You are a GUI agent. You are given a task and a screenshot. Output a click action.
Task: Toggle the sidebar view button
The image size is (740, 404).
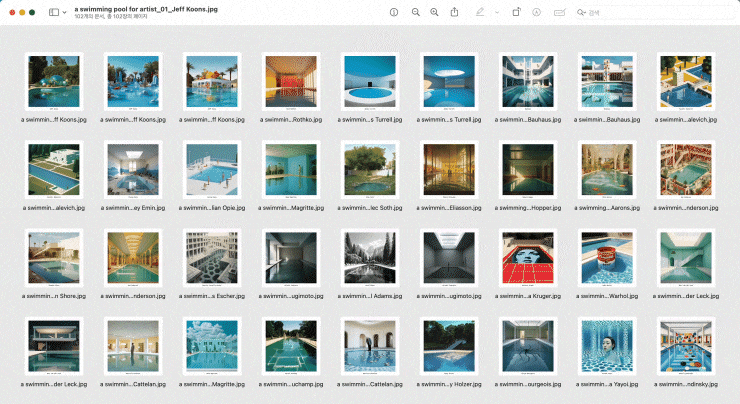[54, 12]
